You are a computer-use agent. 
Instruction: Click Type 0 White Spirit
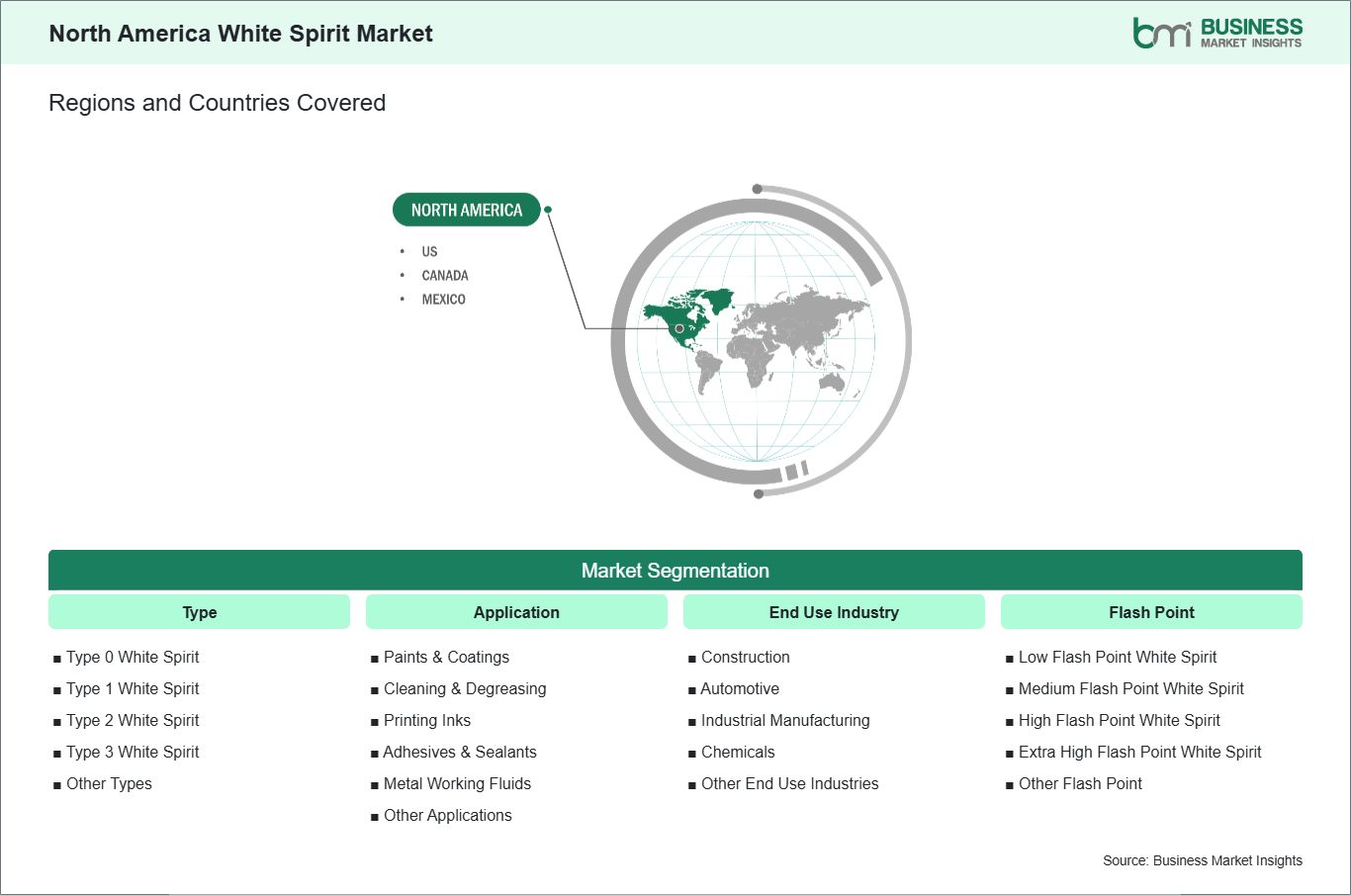point(133,657)
